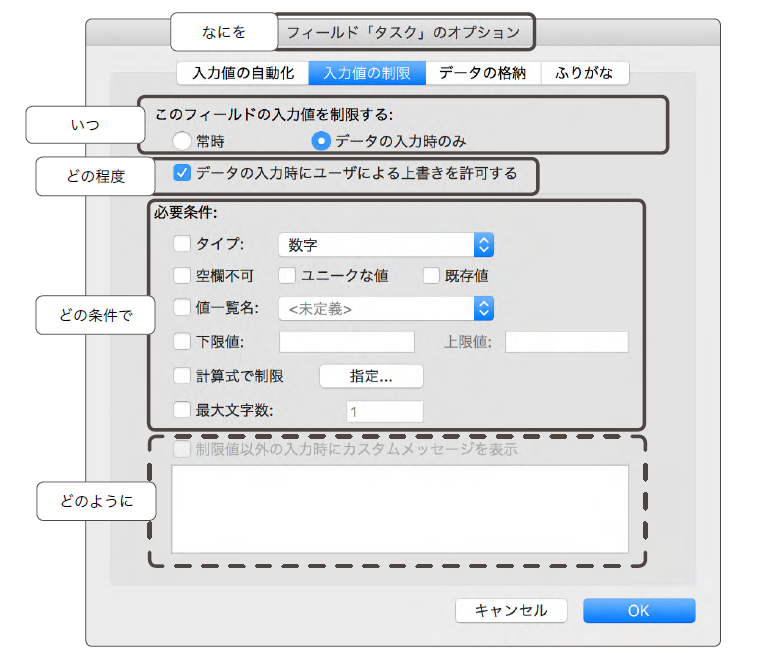Confirm with the OK button
Image resolution: width=770 pixels, height=653 pixels.
click(x=638, y=610)
